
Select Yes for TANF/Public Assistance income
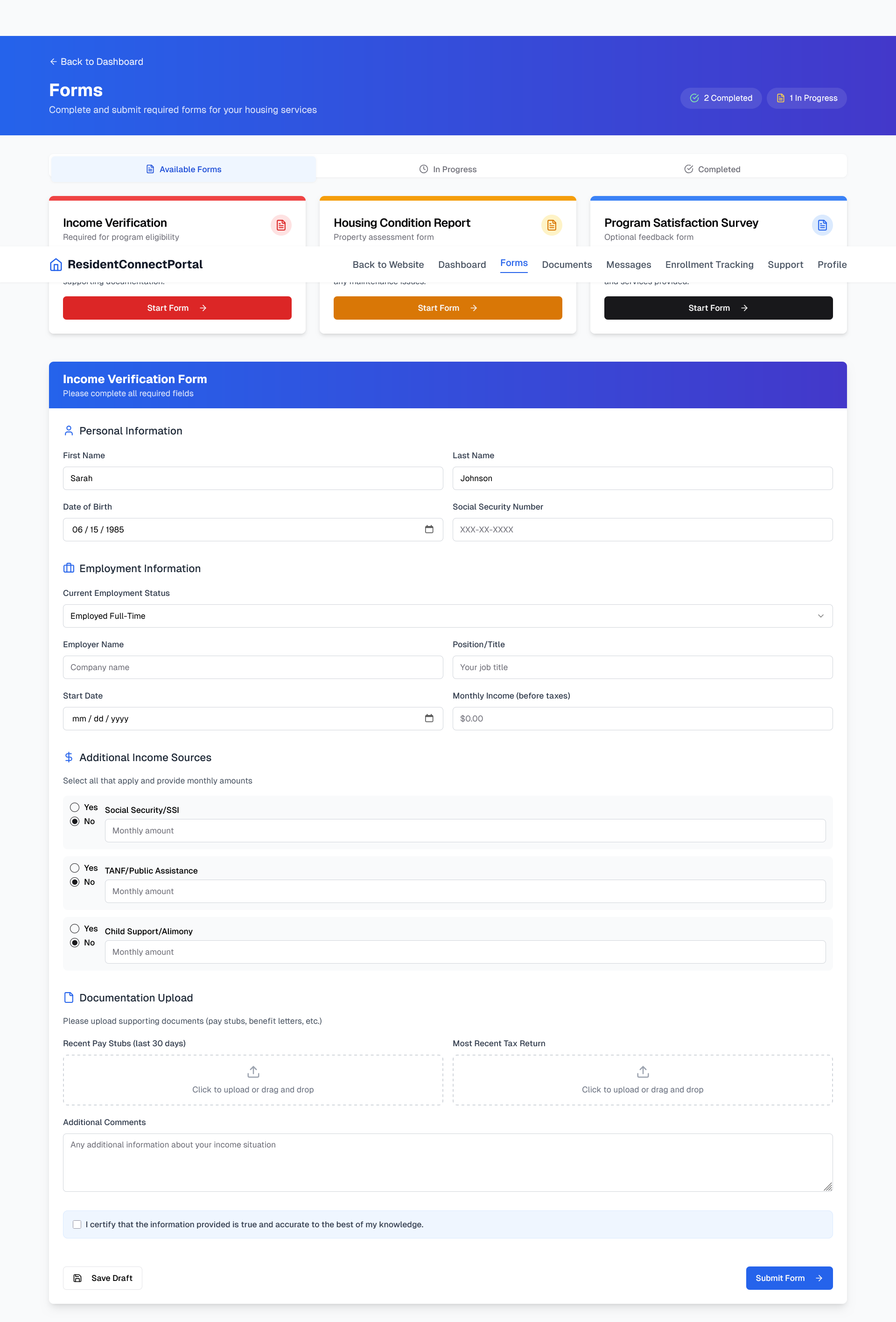tap(75, 867)
